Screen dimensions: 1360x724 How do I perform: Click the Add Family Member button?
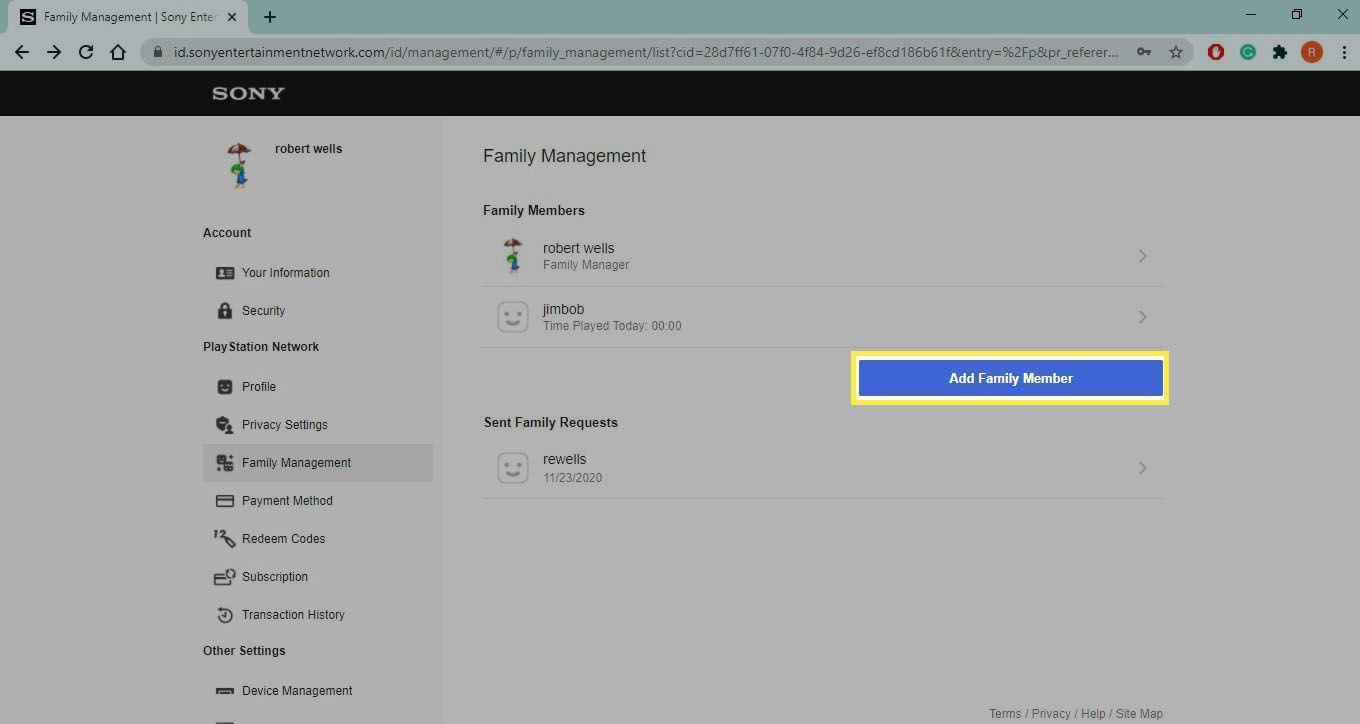1010,378
